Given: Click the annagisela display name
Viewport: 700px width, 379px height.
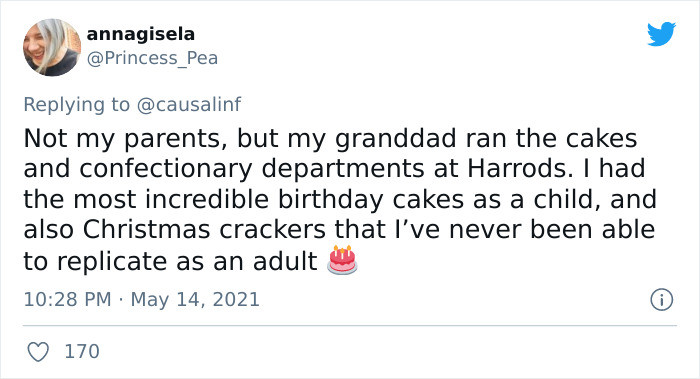Looking at the screenshot, I should pos(141,34).
